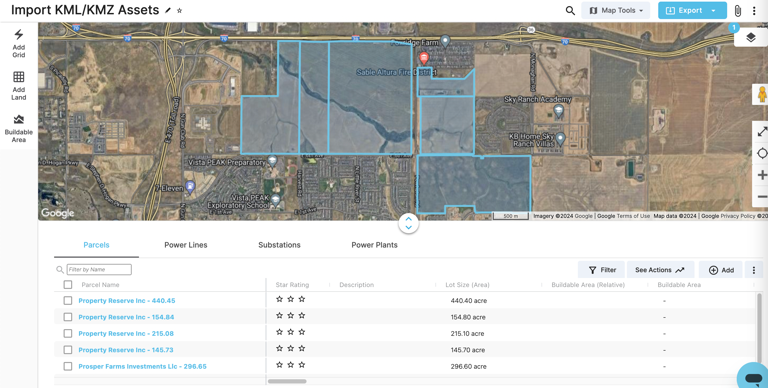Image resolution: width=768 pixels, height=388 pixels.
Task: Collapse the map with the up-down chevron button
Action: 408,223
